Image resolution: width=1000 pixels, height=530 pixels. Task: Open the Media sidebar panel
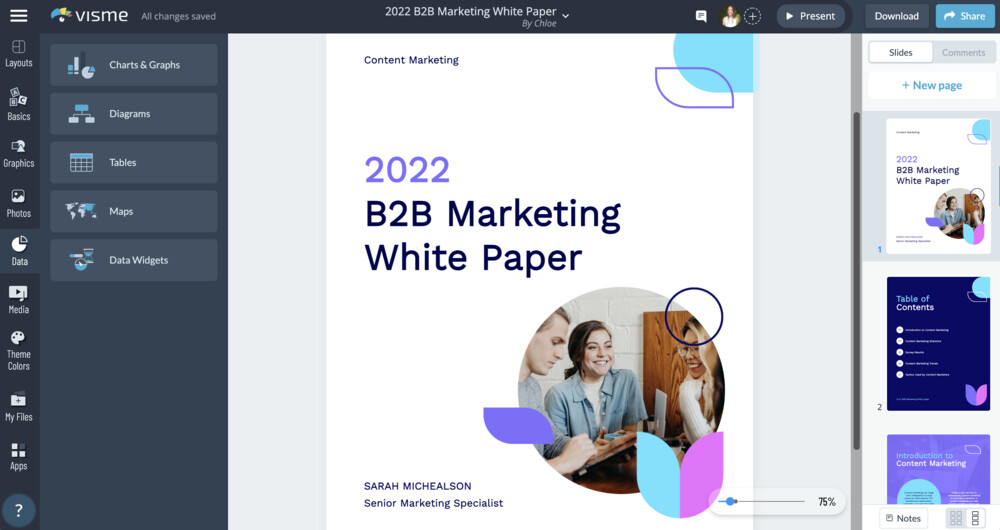[18, 299]
